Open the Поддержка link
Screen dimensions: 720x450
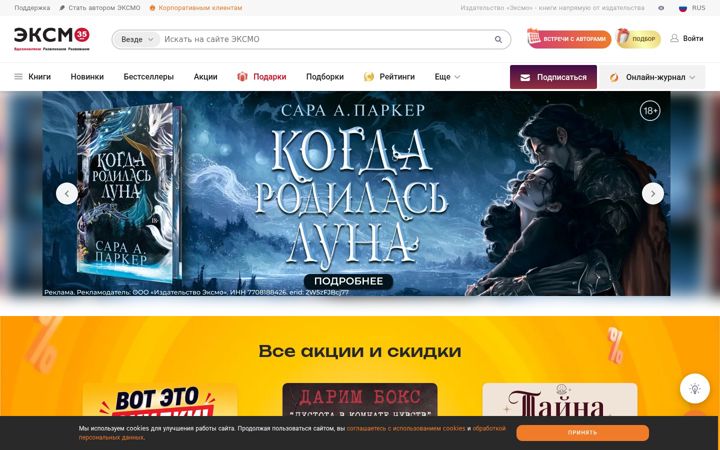32,8
